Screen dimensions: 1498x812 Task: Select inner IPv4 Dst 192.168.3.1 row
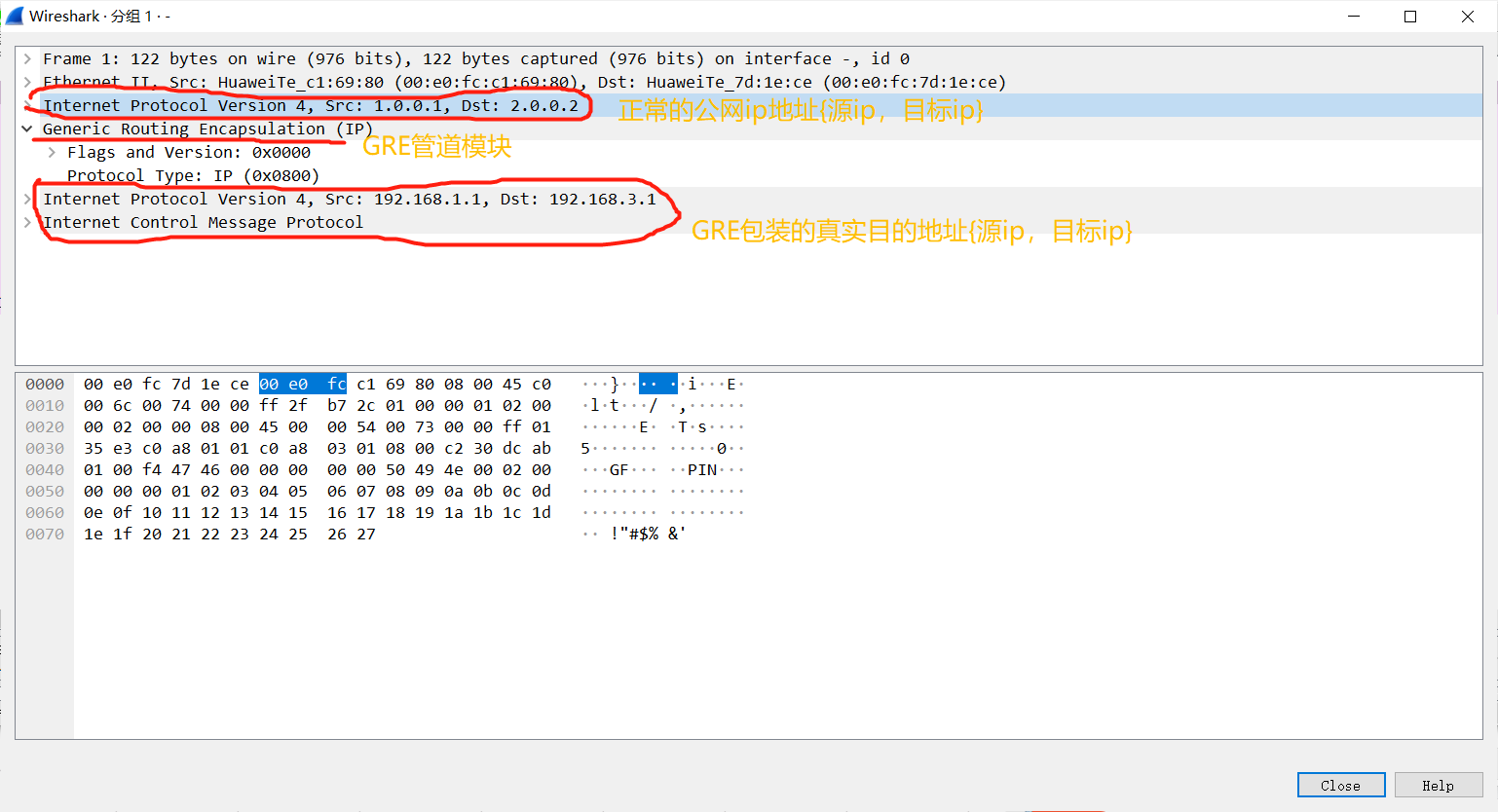pos(749,199)
